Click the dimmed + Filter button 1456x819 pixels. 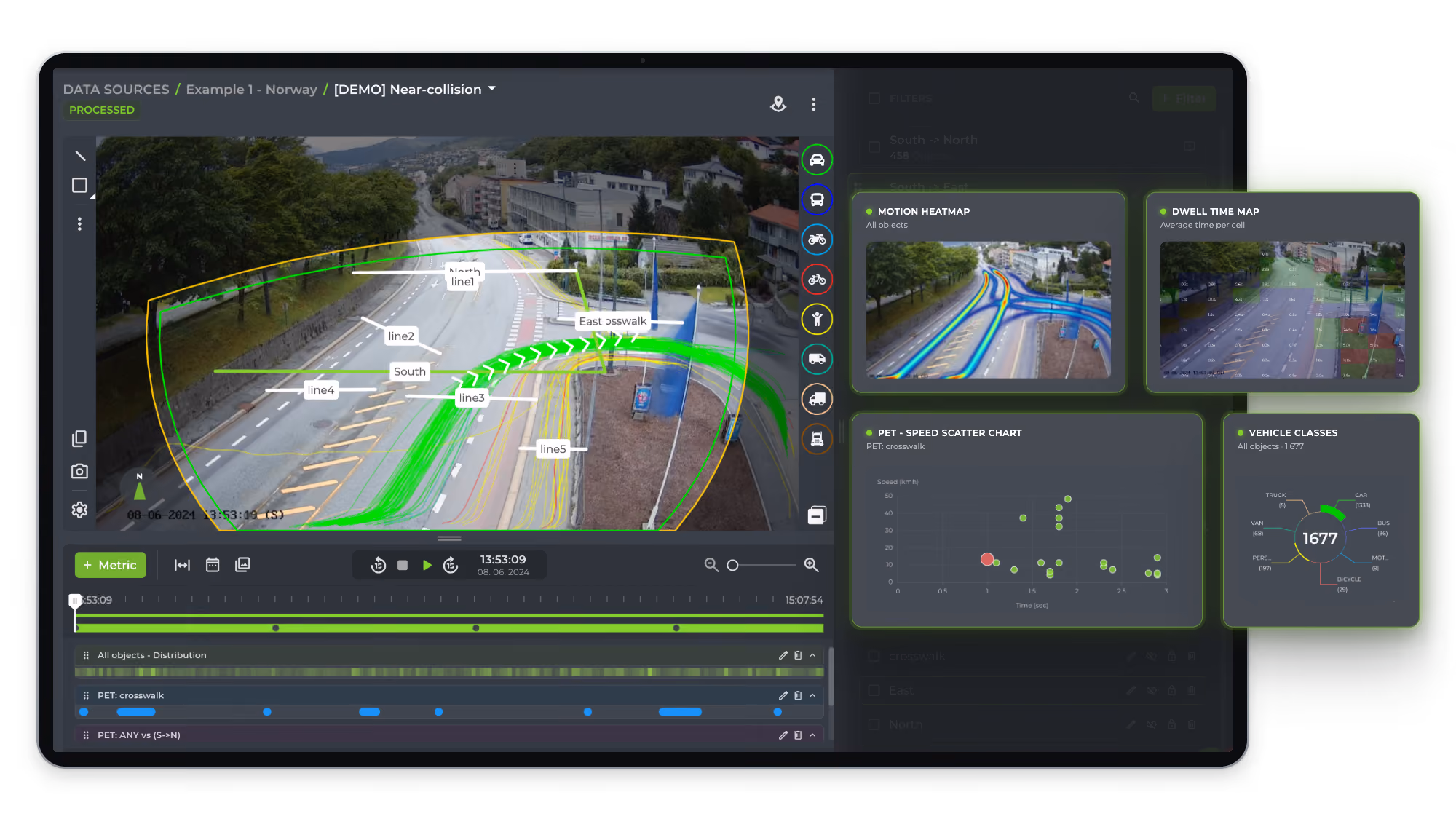[x=1184, y=98]
